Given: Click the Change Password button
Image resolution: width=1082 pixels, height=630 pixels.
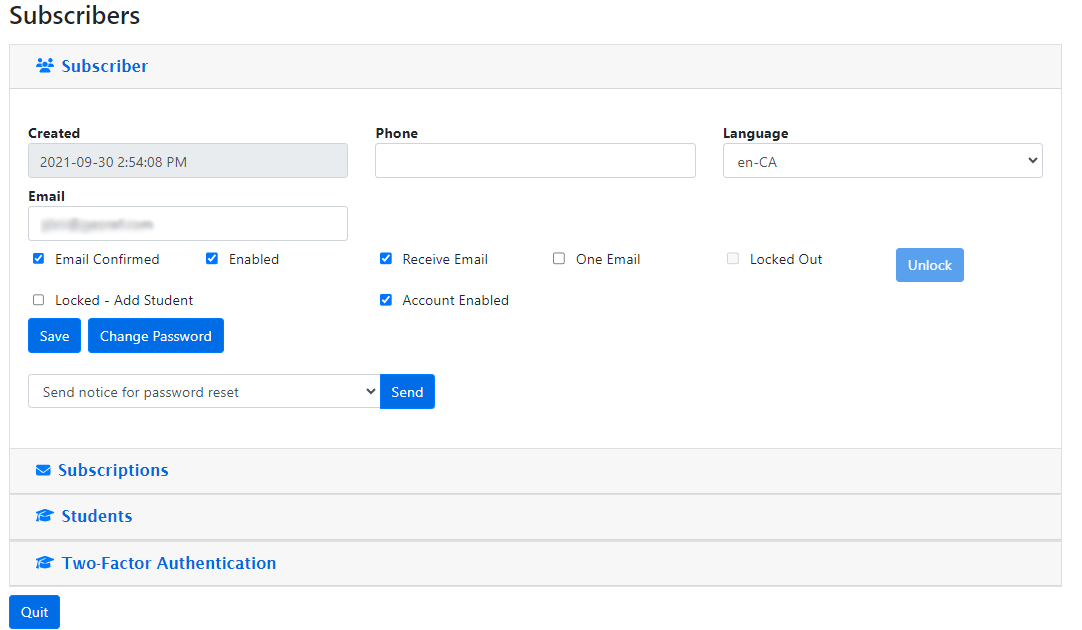Looking at the screenshot, I should (155, 336).
